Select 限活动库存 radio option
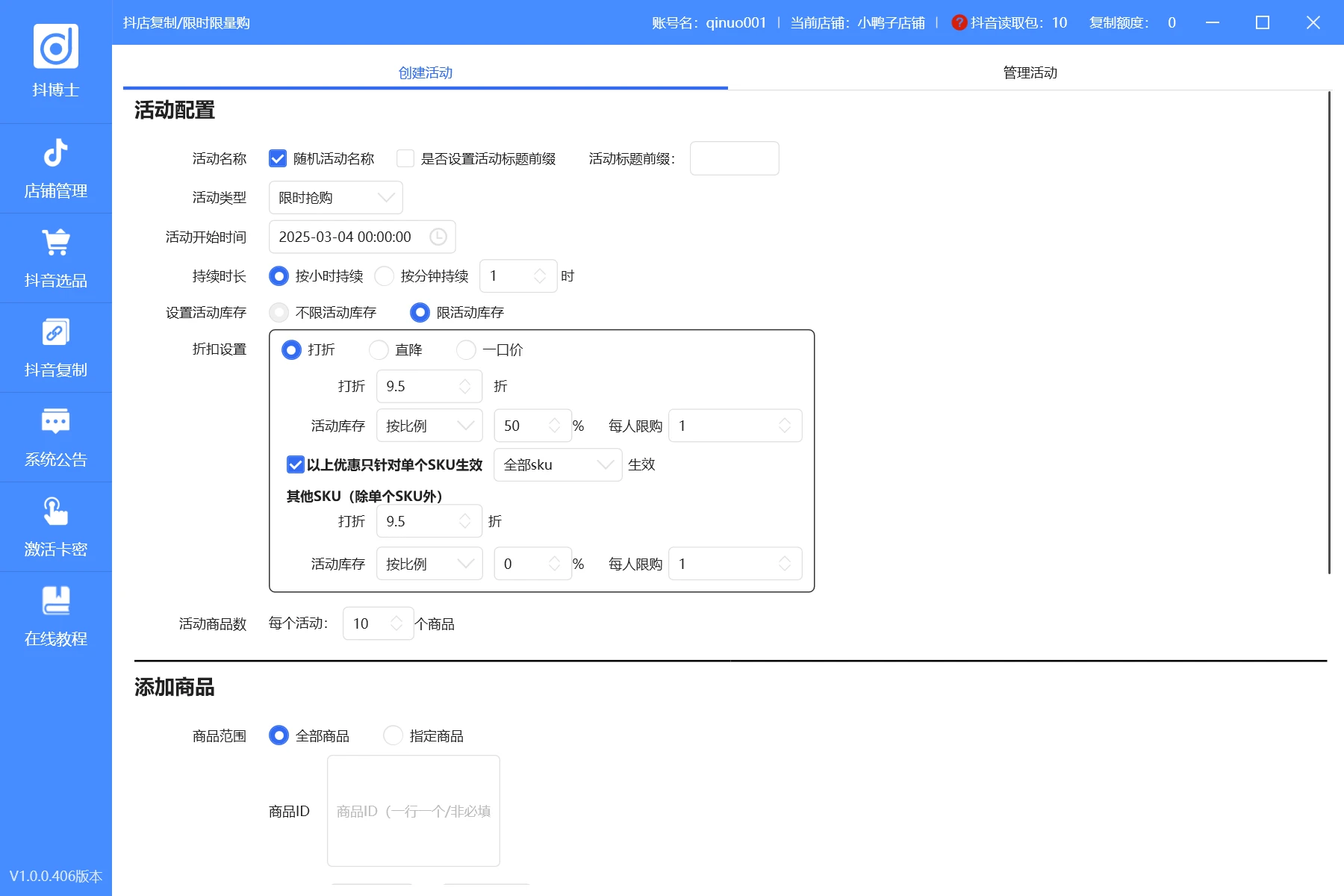 (420, 312)
